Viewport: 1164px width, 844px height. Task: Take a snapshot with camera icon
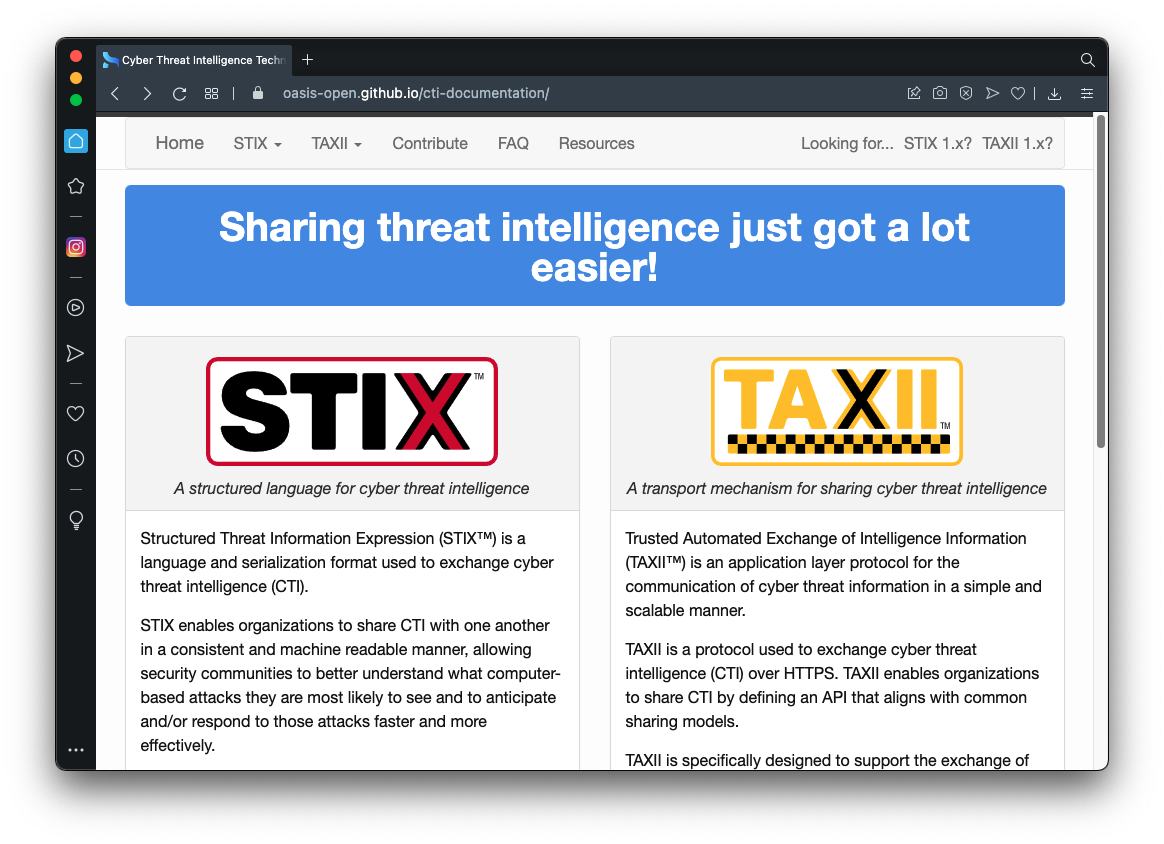tap(940, 94)
